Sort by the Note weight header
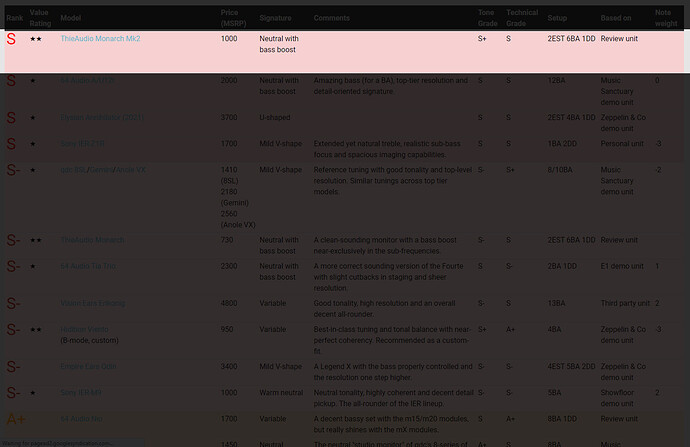This screenshot has height=447, width=690. 666,18
